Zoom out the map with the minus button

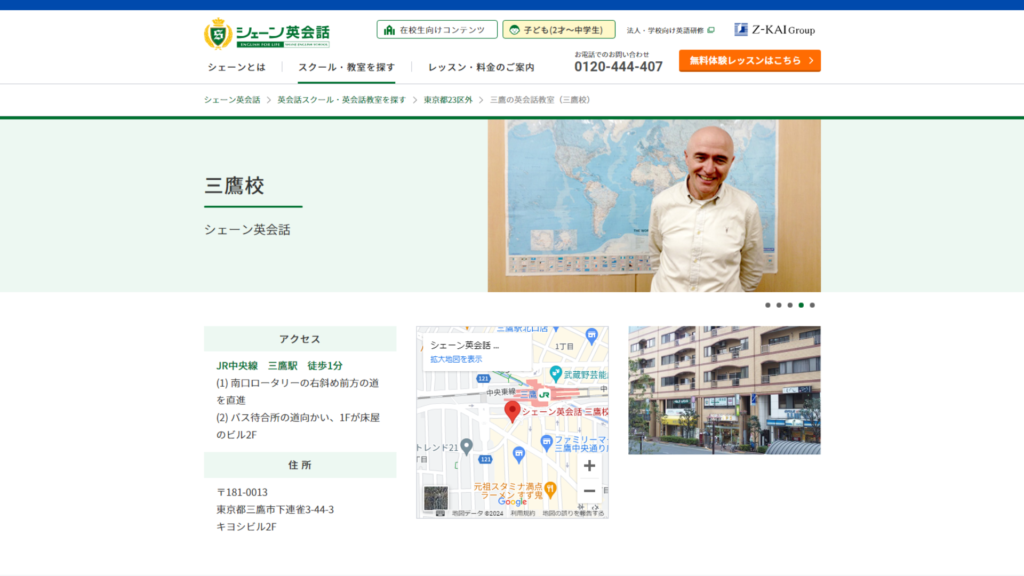coord(589,490)
